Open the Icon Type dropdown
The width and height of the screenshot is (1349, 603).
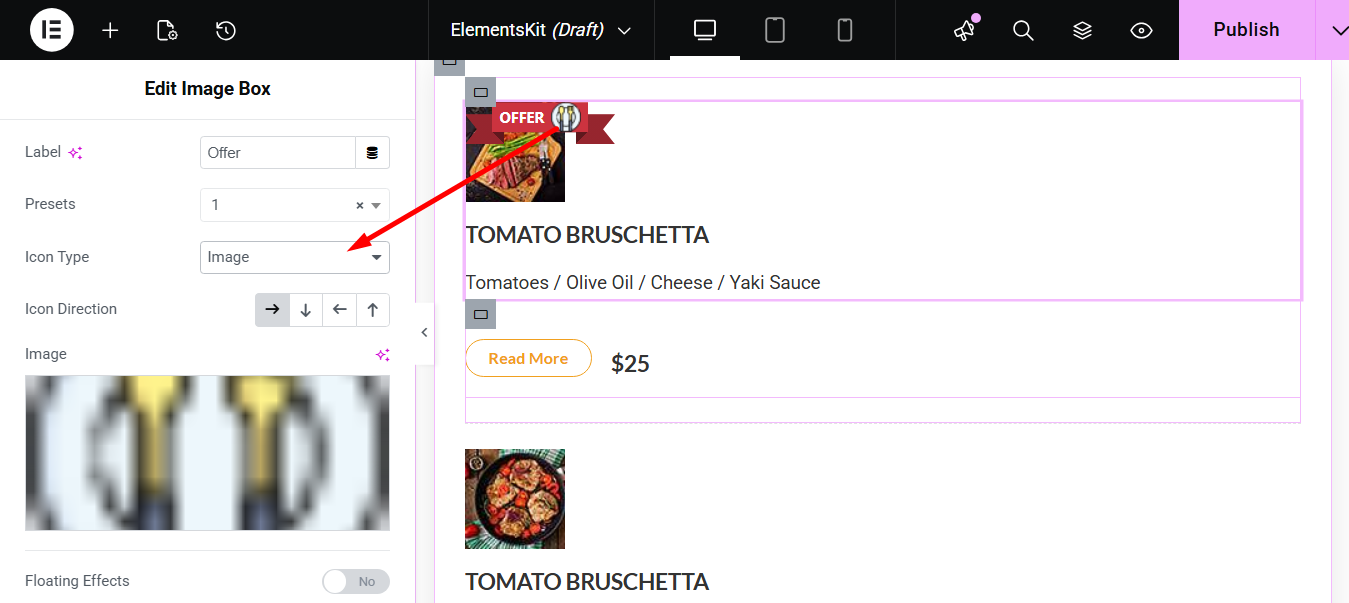(x=294, y=257)
